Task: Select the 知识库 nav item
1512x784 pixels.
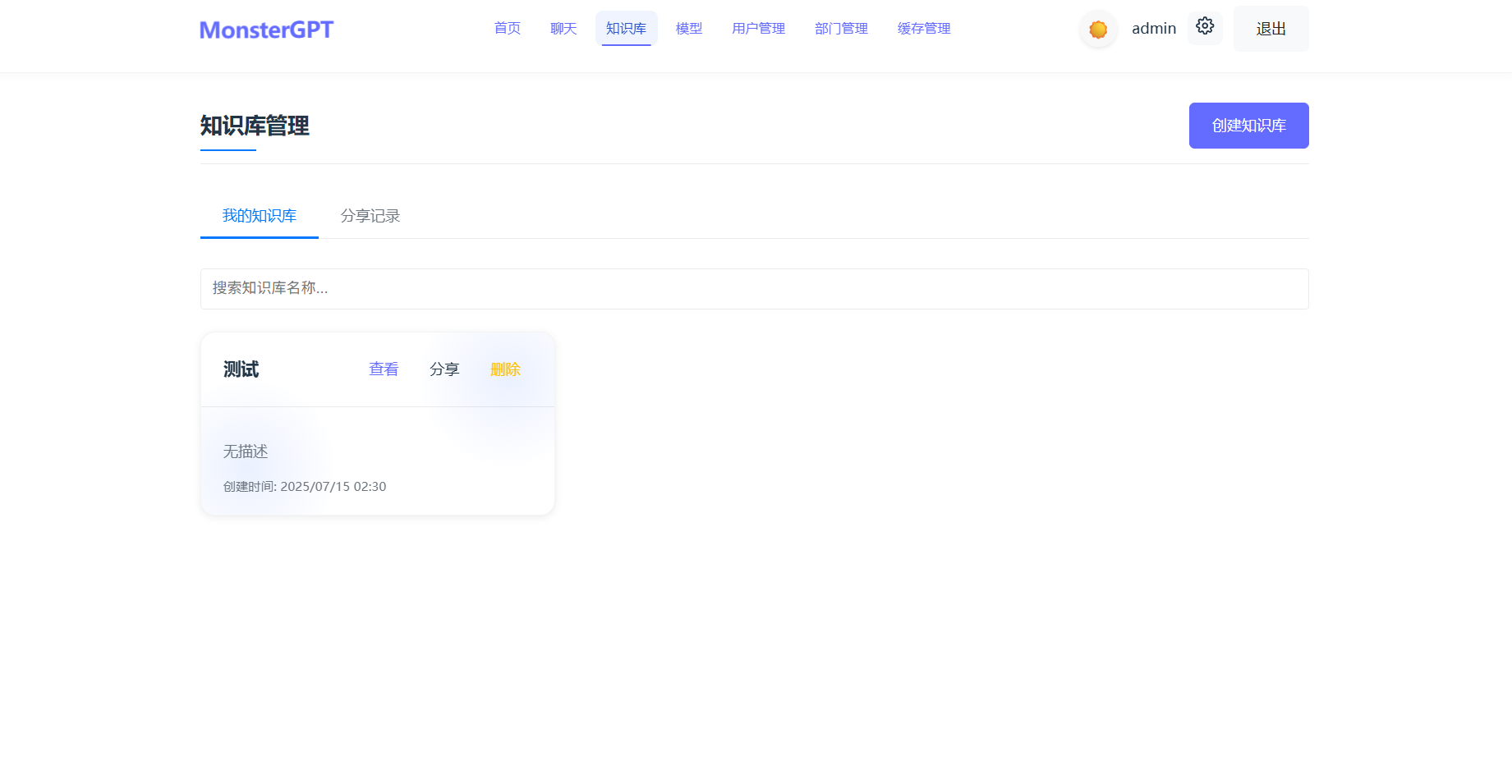Action: (627, 29)
